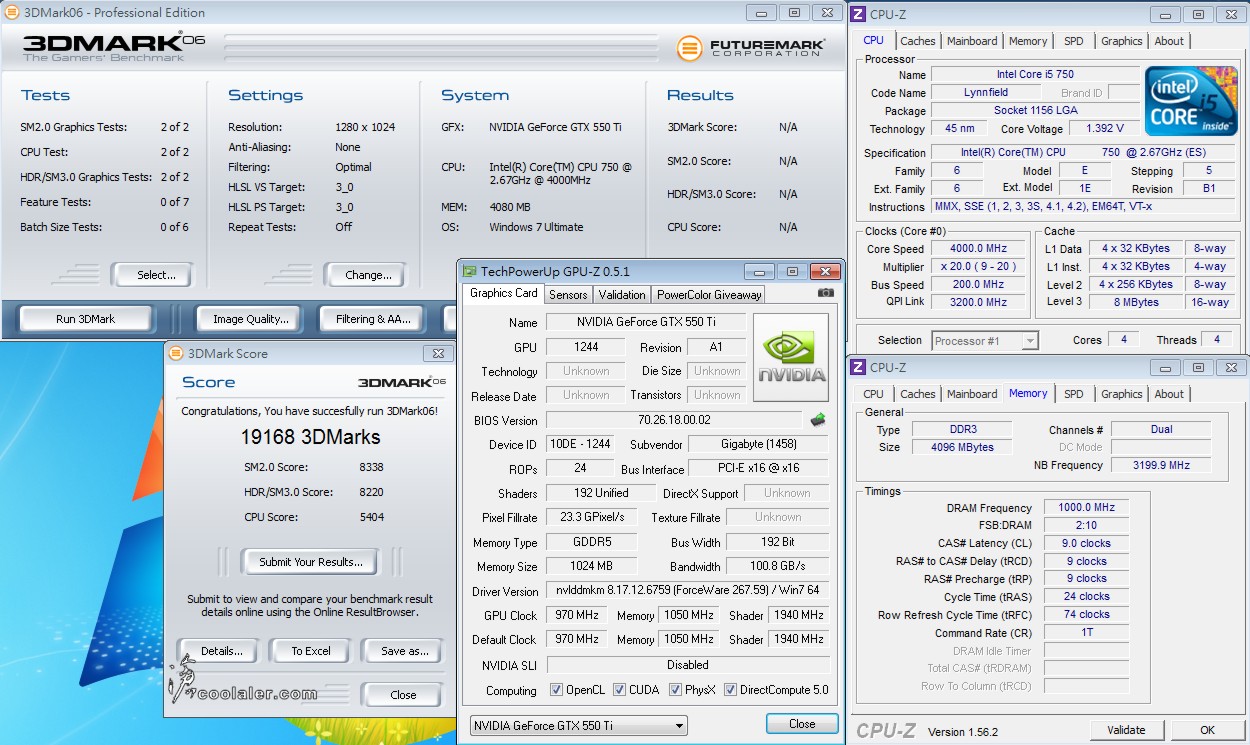
Task: Click the GPU-Z screenshot camera icon
Action: 825,293
